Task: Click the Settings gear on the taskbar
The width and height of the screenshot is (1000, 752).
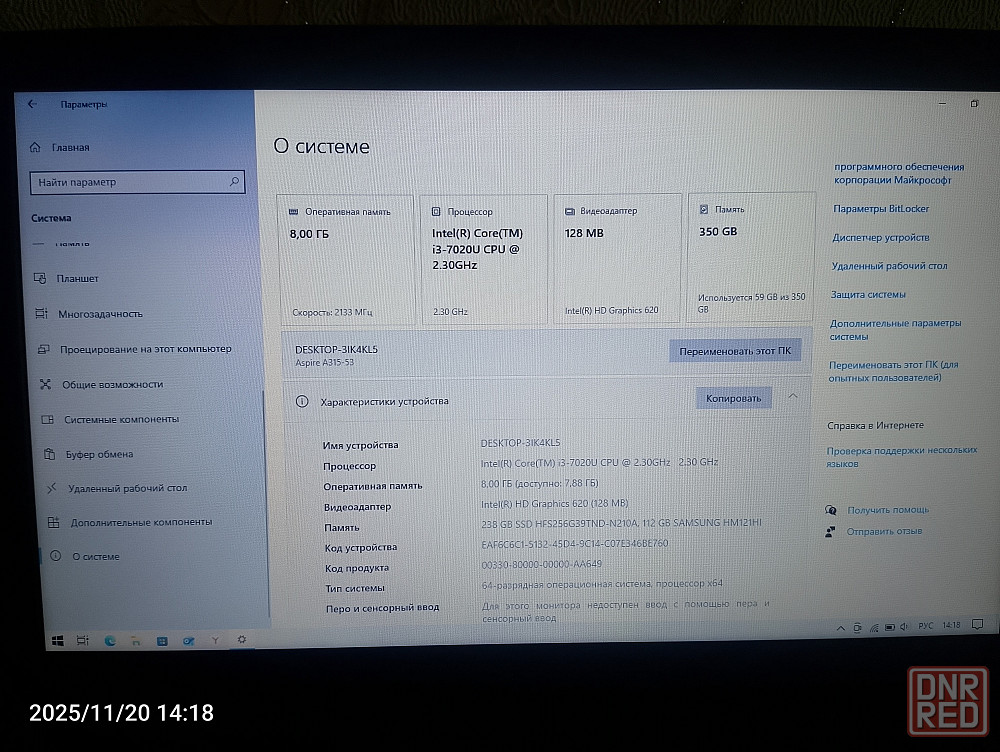Action: [241, 639]
